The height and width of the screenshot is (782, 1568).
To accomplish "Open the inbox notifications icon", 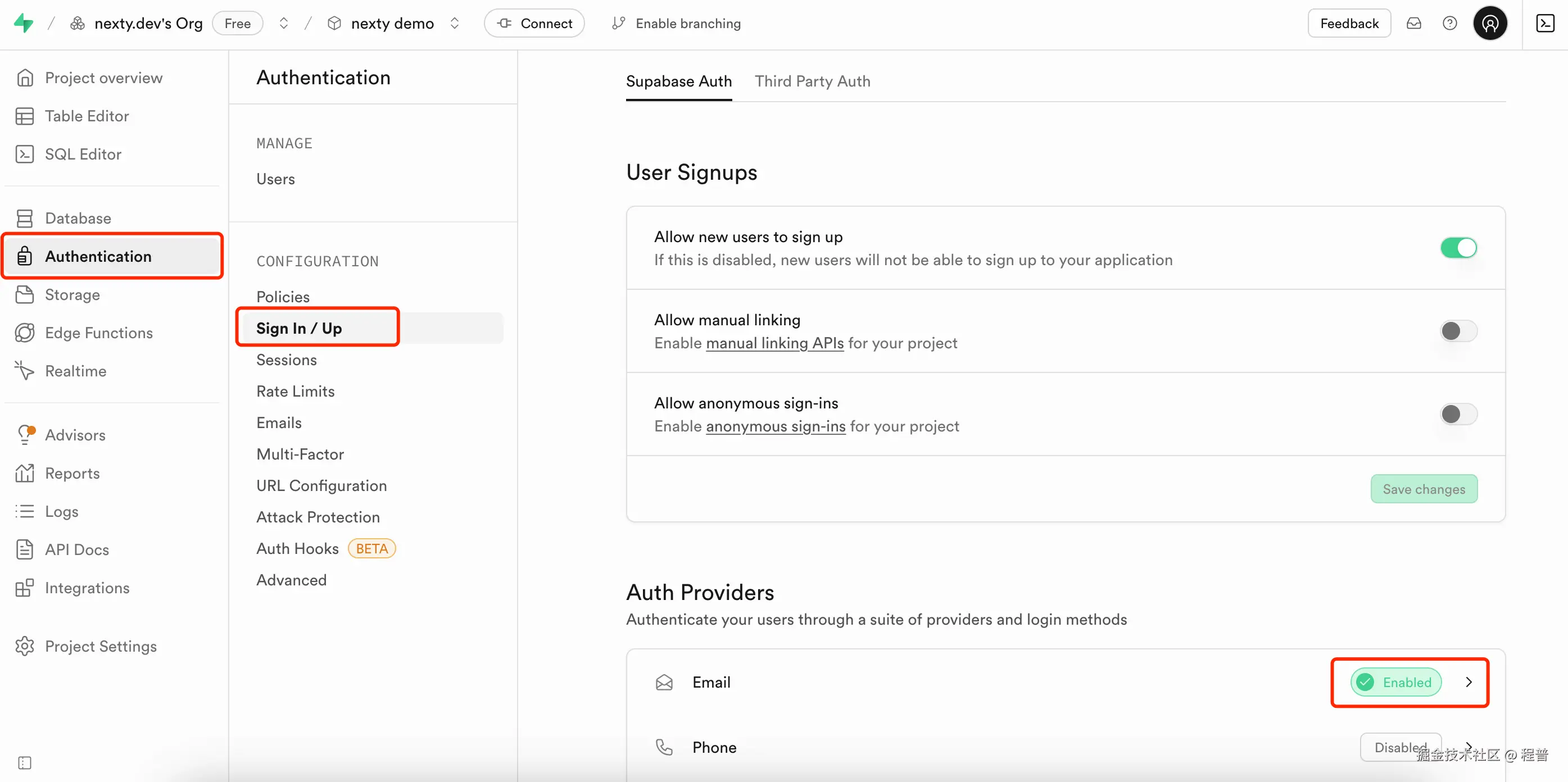I will 1413,23.
